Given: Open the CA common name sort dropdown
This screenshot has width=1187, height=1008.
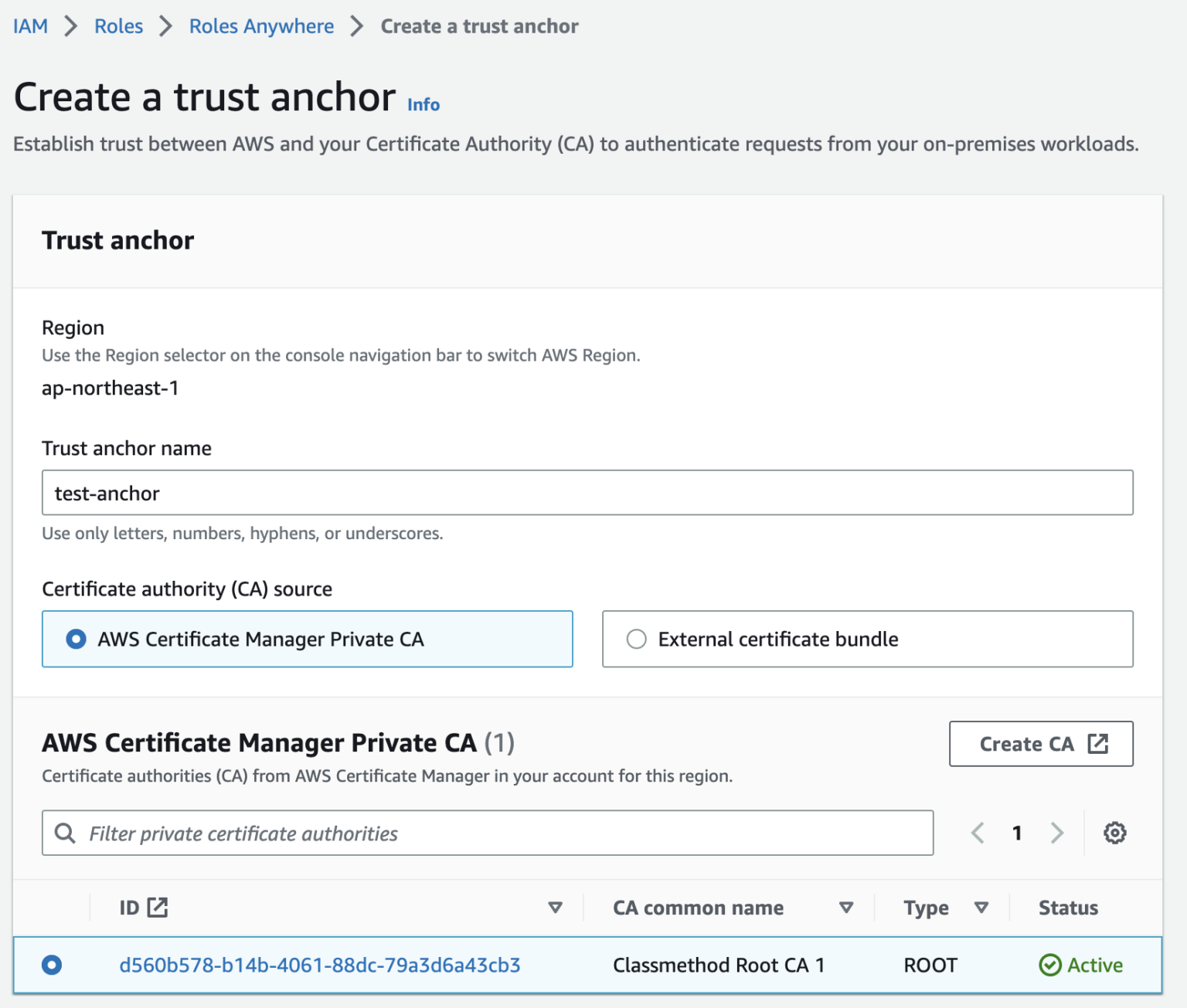Looking at the screenshot, I should [847, 908].
